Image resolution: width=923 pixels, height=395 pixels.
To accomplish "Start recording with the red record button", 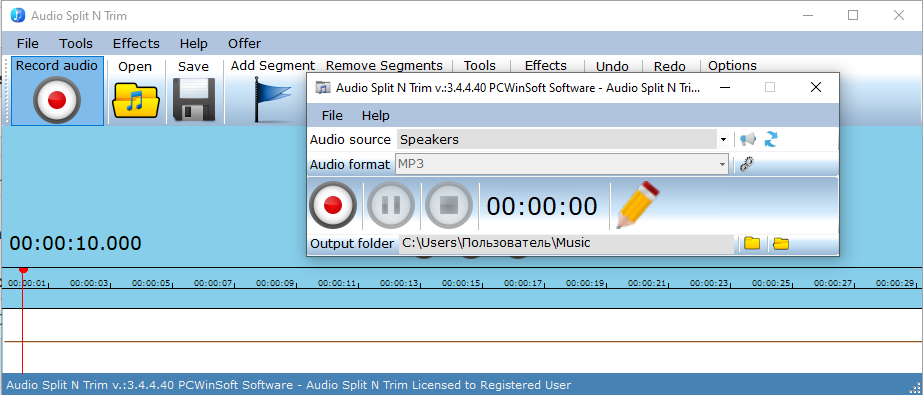I will click(x=333, y=205).
